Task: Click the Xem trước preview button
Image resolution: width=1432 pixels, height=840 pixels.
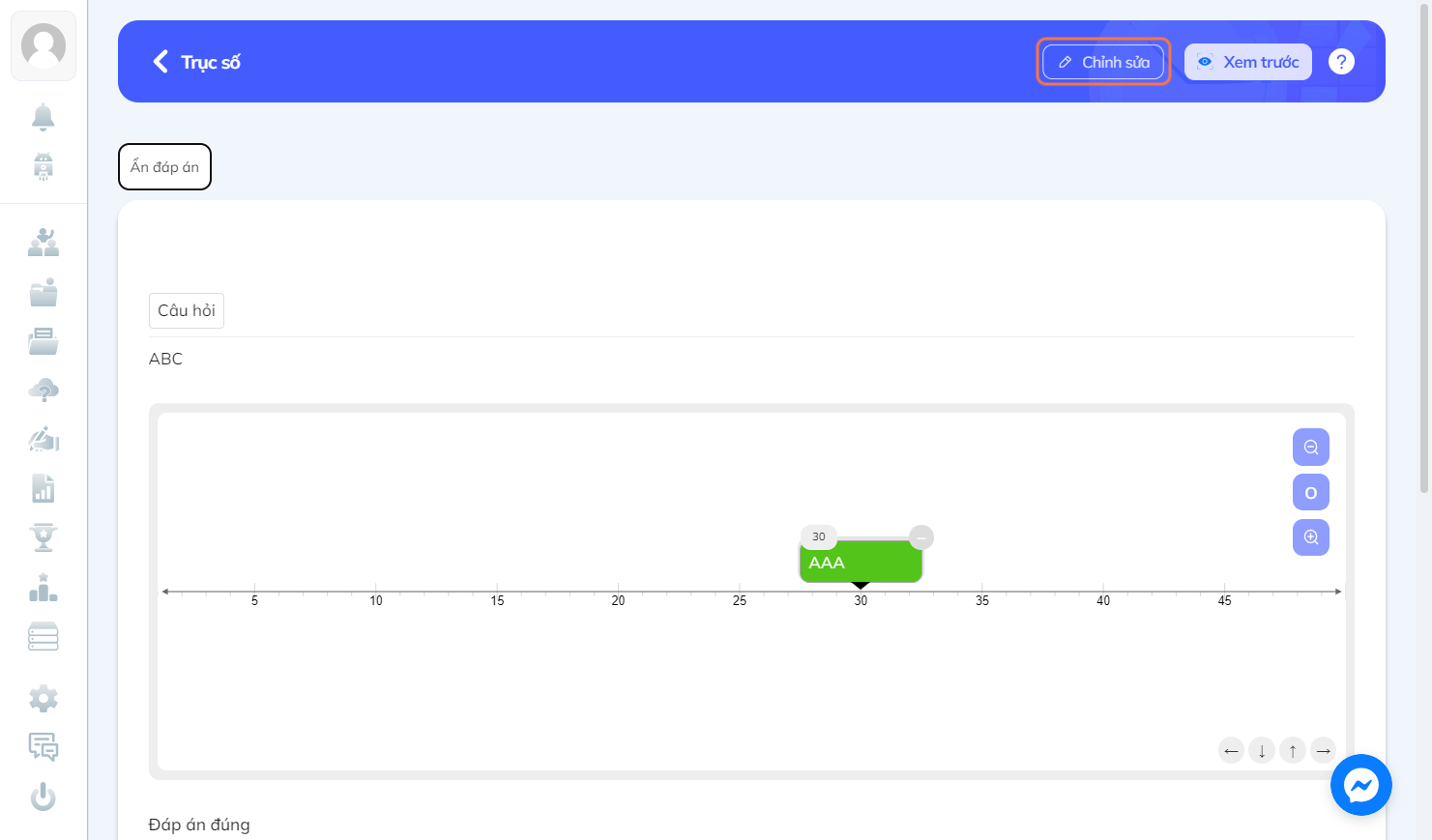Action: click(1248, 62)
